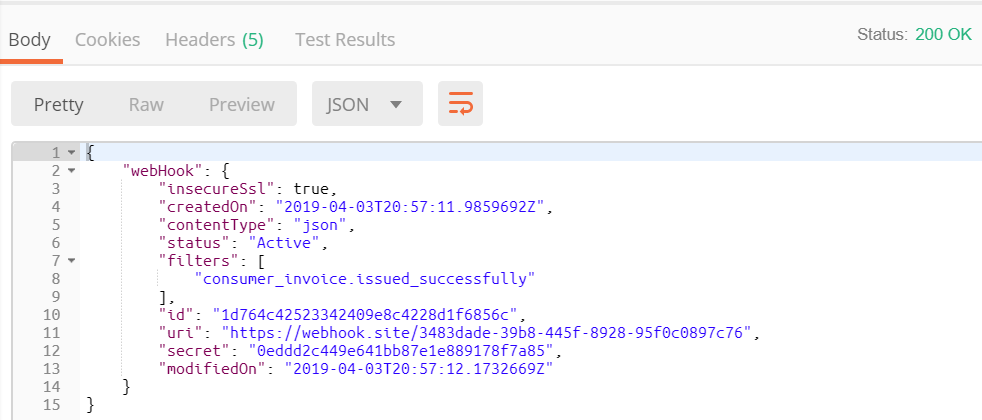Switch to the Test Results tab
Image resolution: width=982 pixels, height=420 pixels.
345,40
